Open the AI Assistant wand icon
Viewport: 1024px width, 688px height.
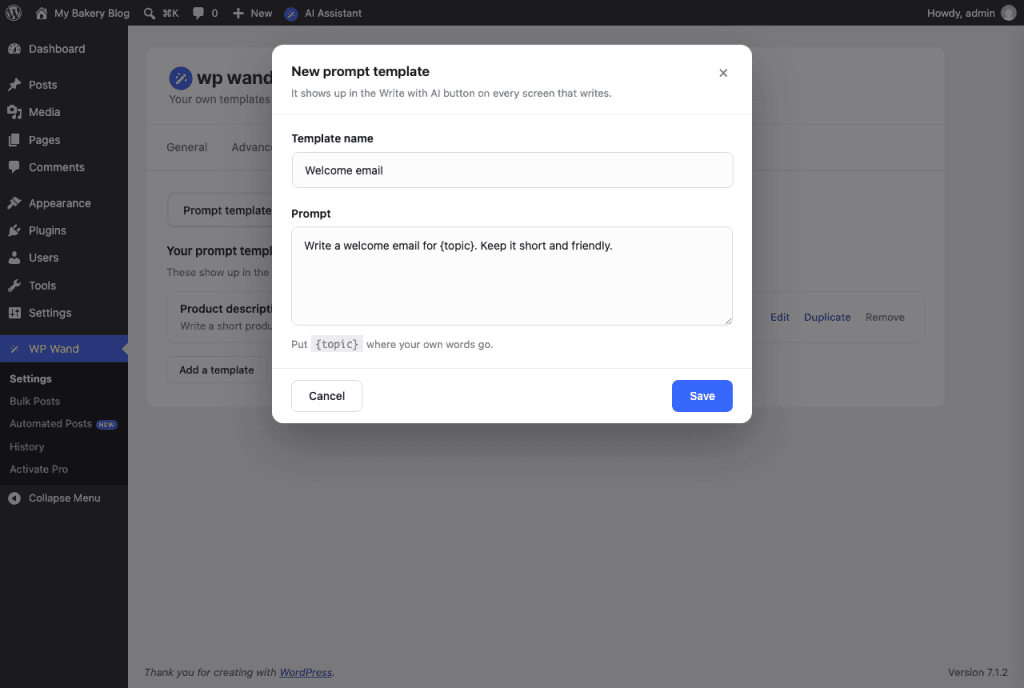pos(291,14)
